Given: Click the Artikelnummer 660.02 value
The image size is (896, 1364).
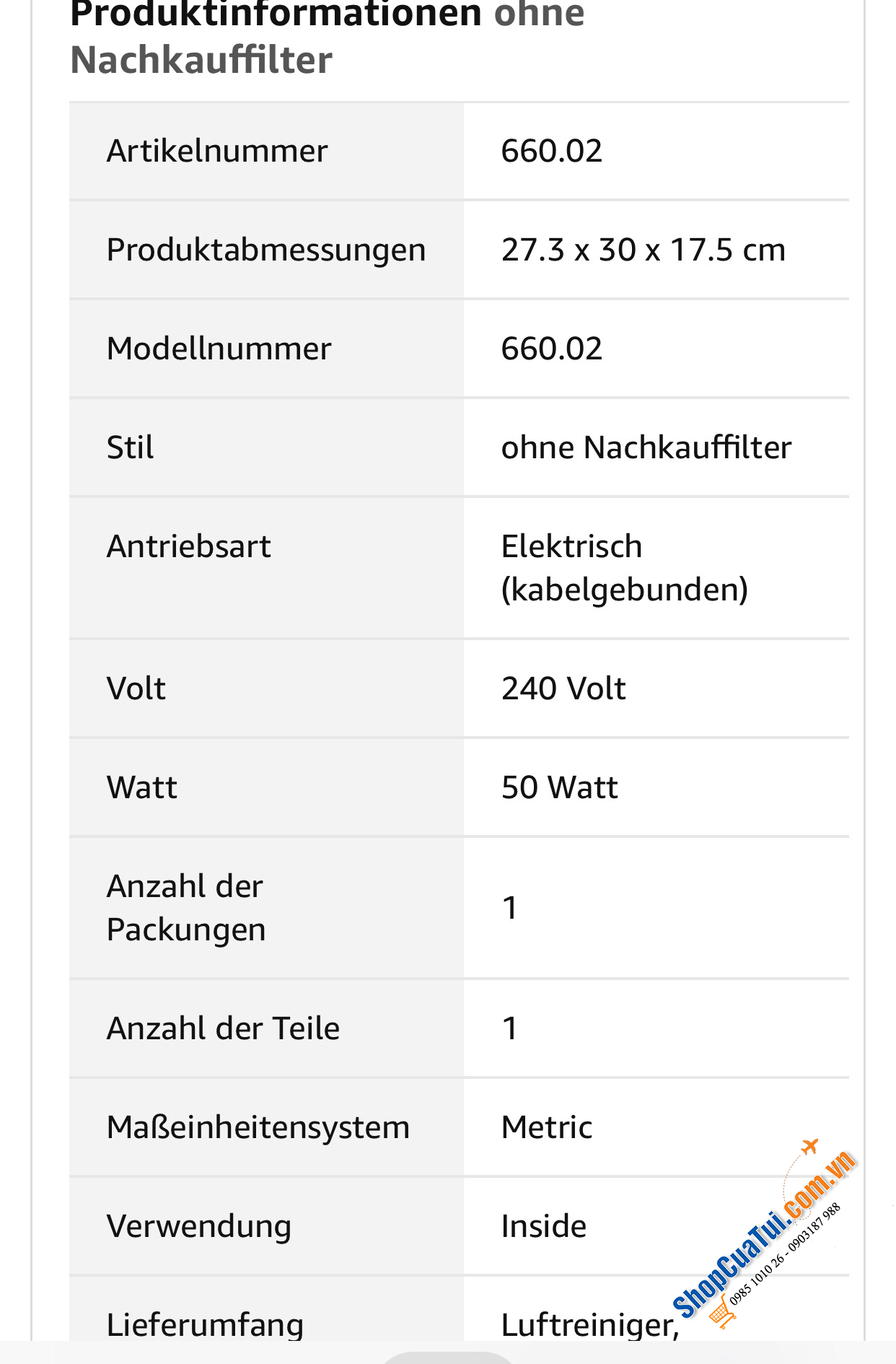Looking at the screenshot, I should click(x=552, y=151).
